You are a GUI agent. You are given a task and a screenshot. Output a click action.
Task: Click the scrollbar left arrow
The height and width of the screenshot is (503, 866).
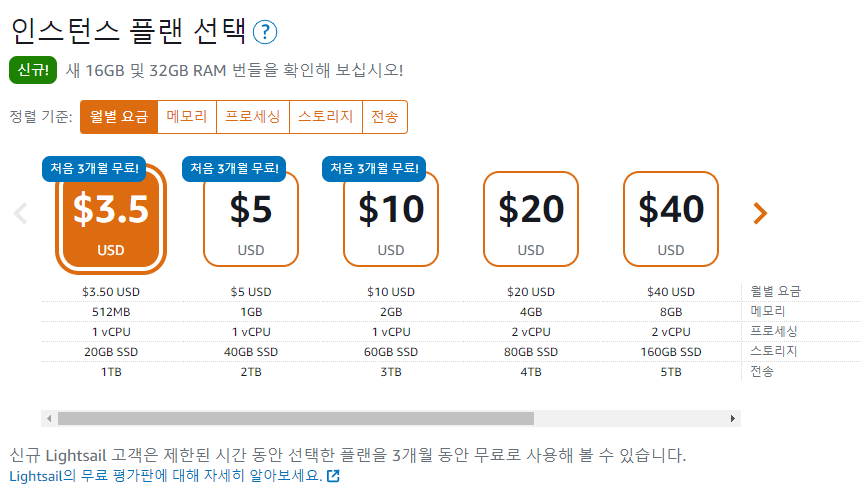[47, 418]
